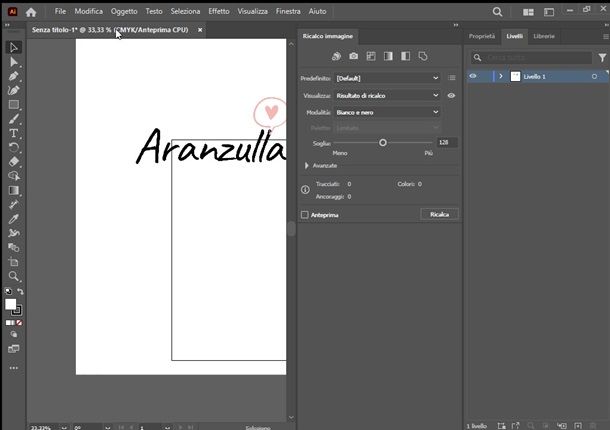Screen dimensions: 610x430
Task: Select the Curvature tool
Action: tap(14, 90)
